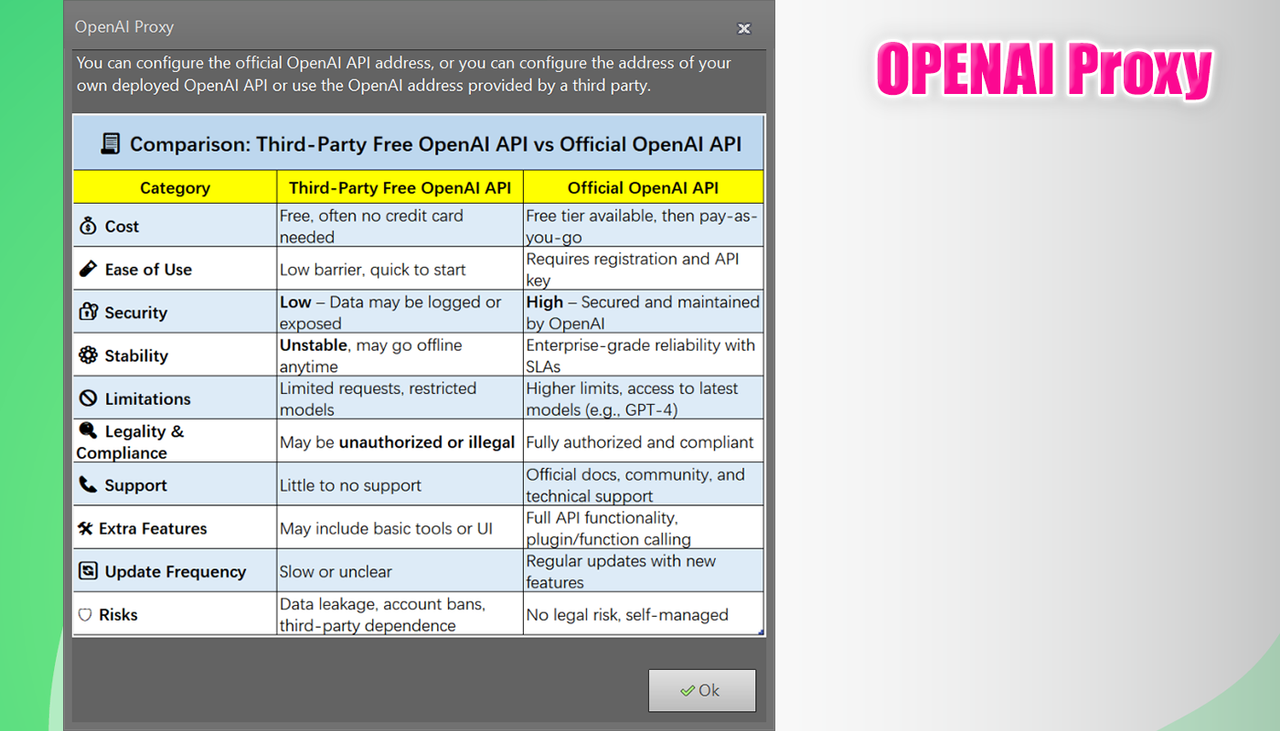Click the shield icon next to Risks
The image size is (1280, 731).
coord(86,614)
